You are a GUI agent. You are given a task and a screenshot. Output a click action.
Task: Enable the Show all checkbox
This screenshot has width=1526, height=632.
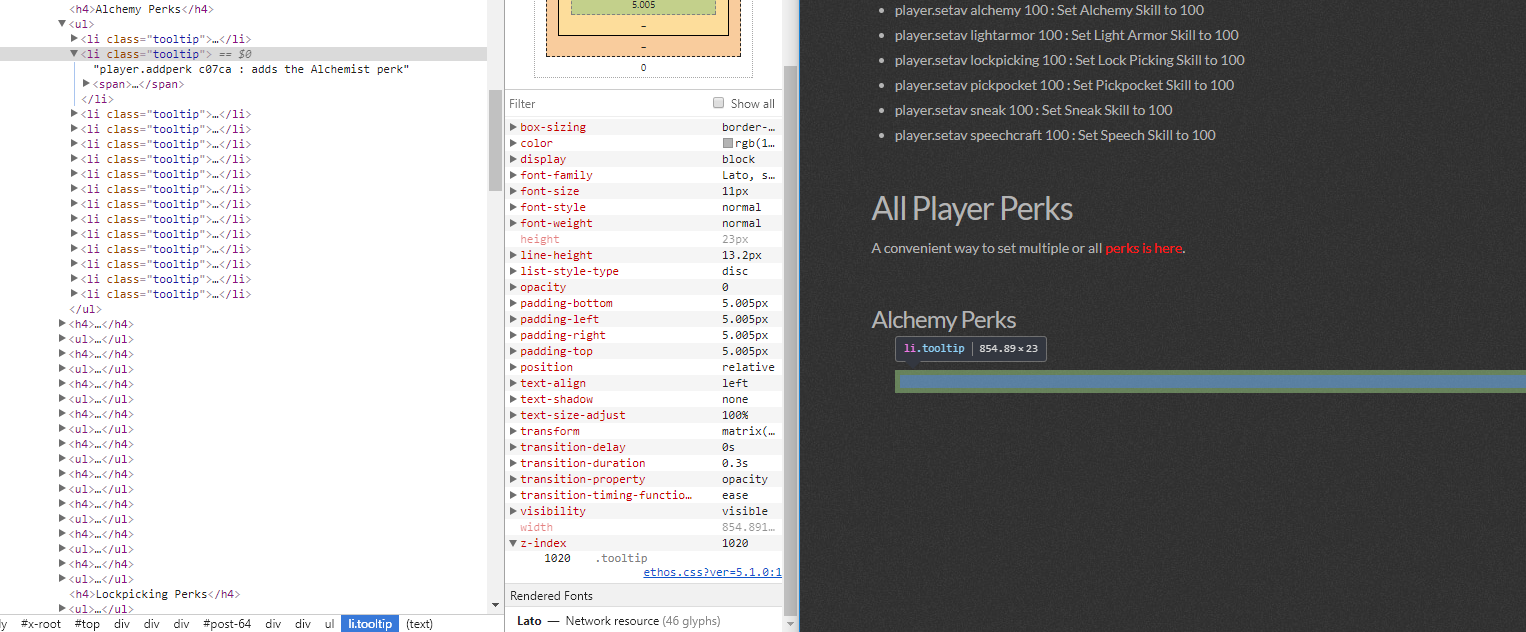[x=718, y=104]
